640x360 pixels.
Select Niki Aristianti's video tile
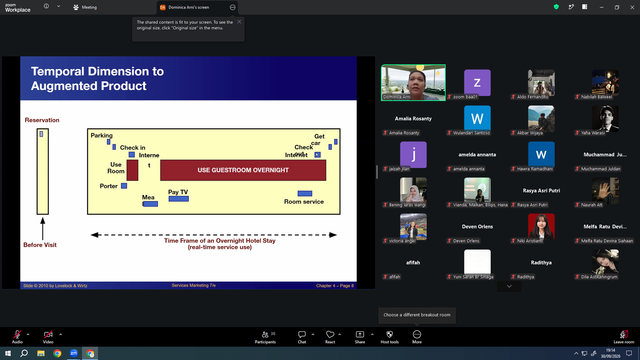(x=541, y=227)
